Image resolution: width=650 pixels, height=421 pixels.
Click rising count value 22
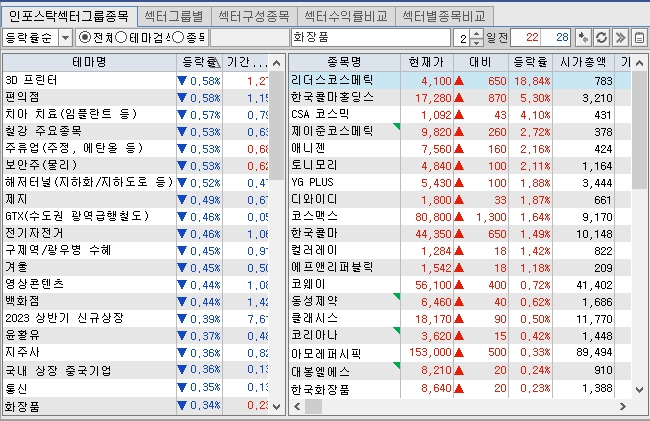pos(526,38)
